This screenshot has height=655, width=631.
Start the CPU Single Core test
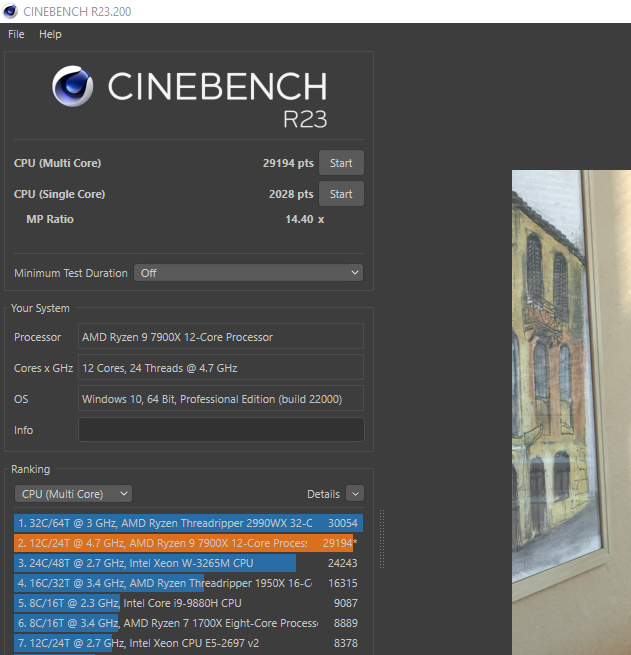pyautogui.click(x=341, y=194)
